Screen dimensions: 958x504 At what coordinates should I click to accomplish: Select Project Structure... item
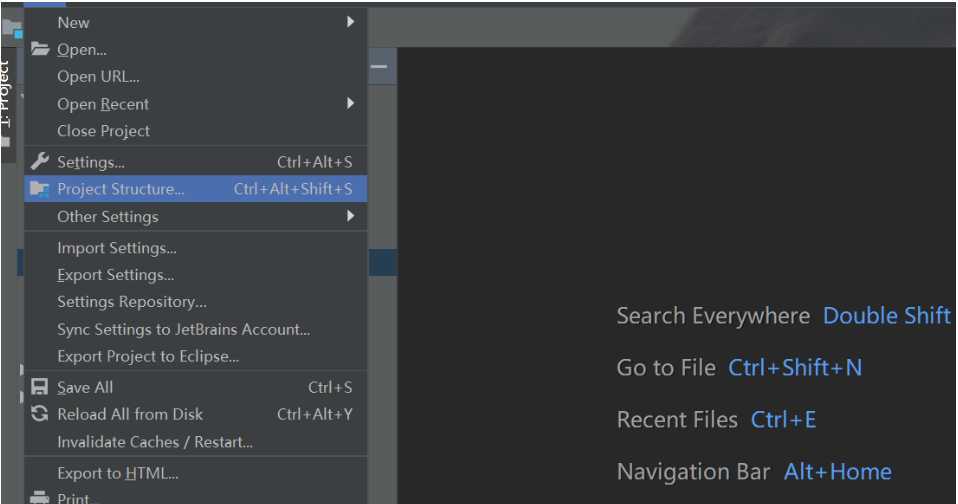pyautogui.click(x=196, y=189)
